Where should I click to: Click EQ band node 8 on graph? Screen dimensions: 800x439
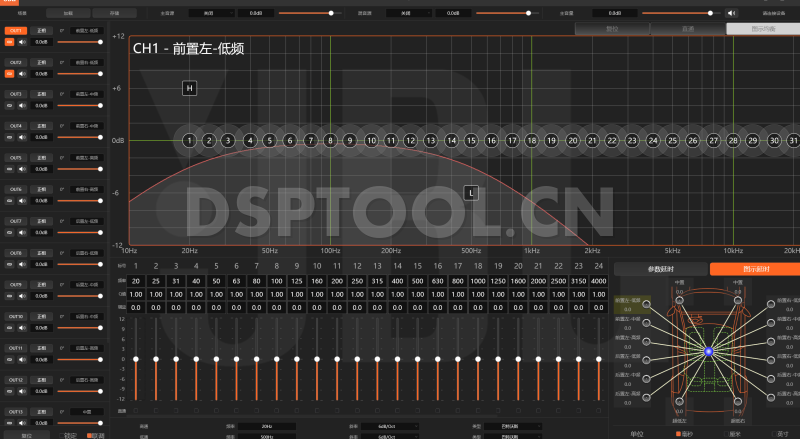(x=330, y=141)
